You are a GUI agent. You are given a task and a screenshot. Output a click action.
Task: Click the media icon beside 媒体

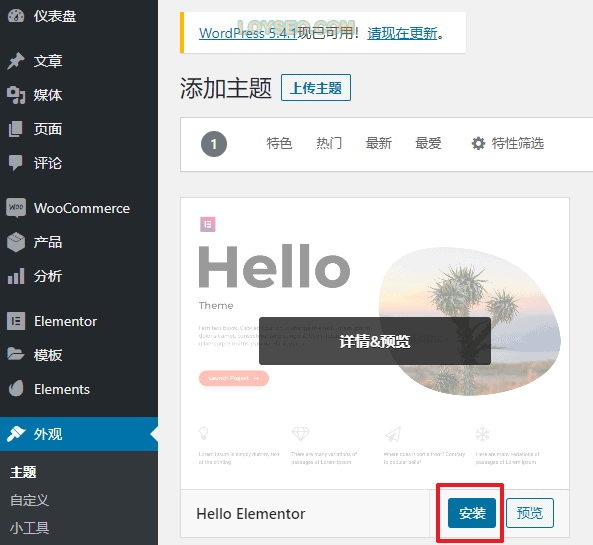pos(16,95)
